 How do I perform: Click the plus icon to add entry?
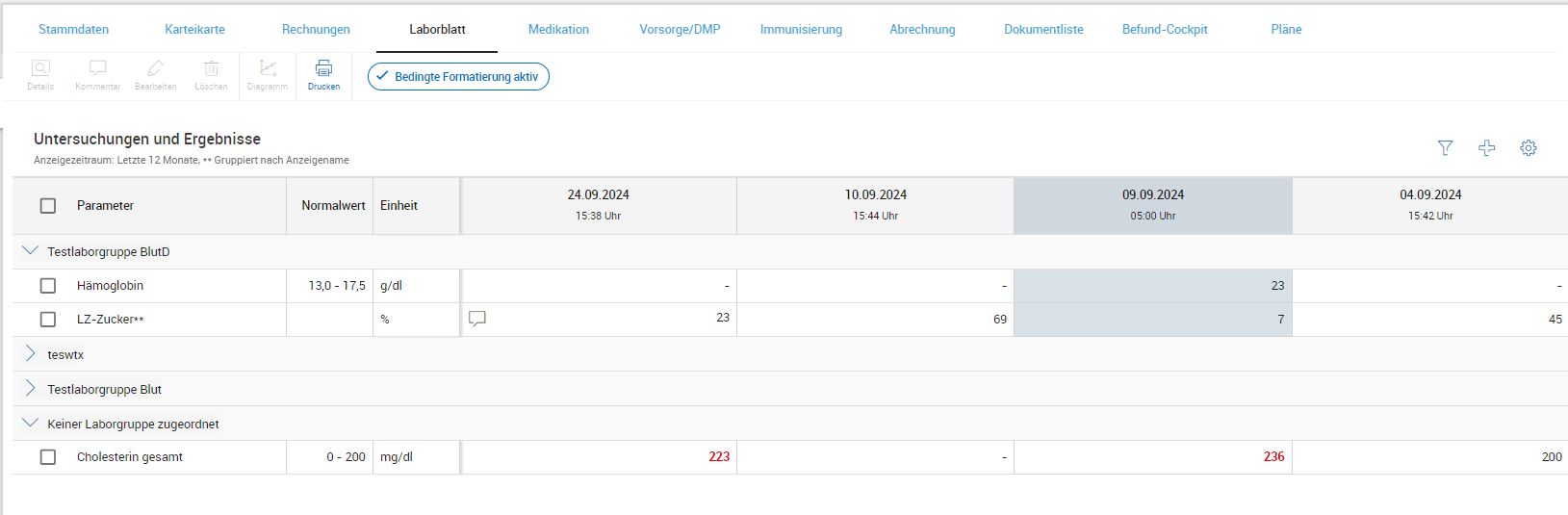tap(1486, 147)
